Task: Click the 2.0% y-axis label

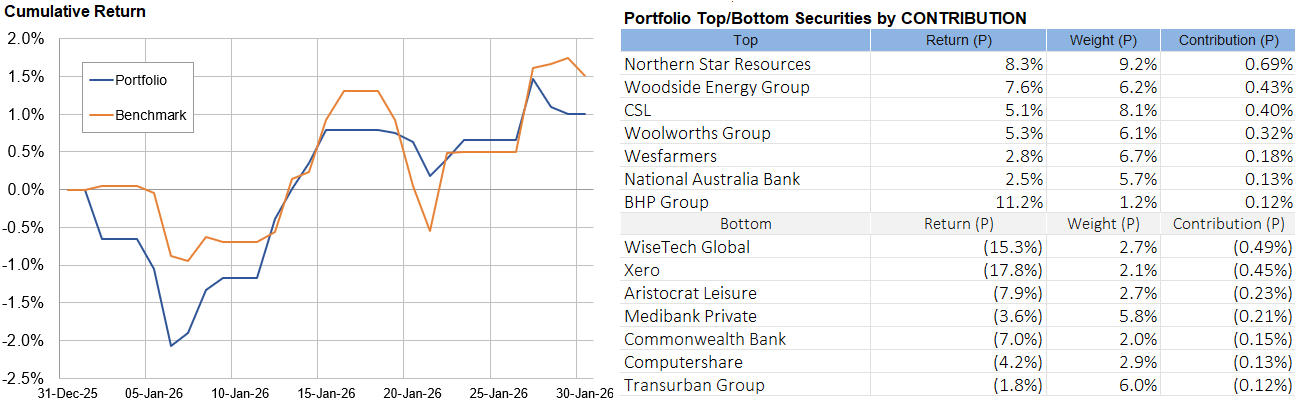Action: click(x=25, y=39)
